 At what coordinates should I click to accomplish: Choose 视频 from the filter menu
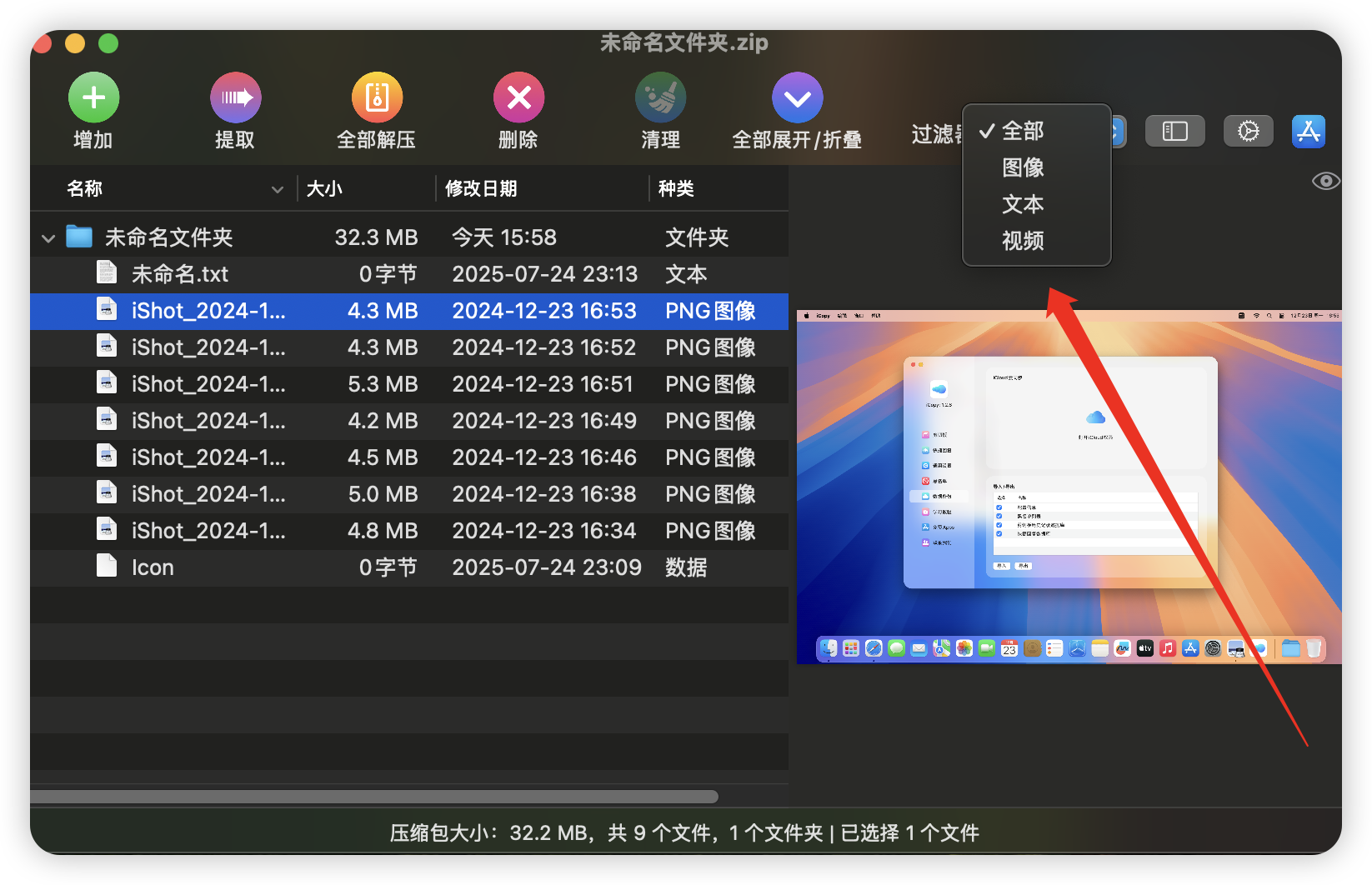point(1023,241)
